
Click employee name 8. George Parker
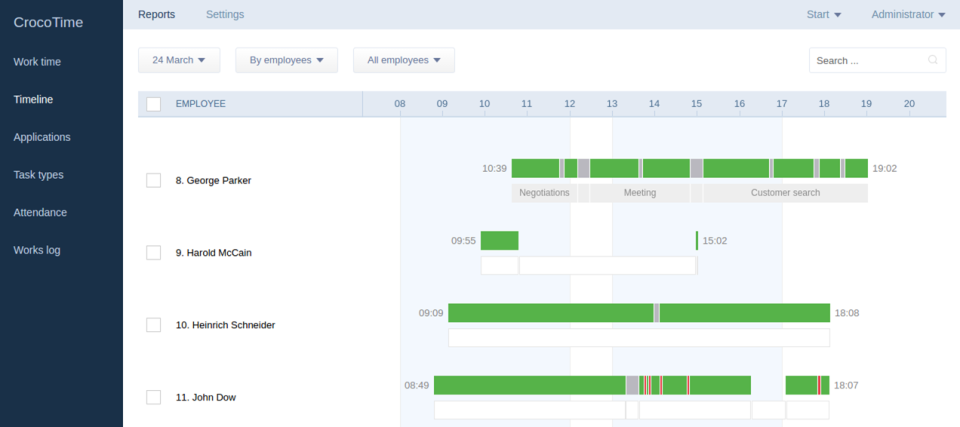click(x=213, y=181)
